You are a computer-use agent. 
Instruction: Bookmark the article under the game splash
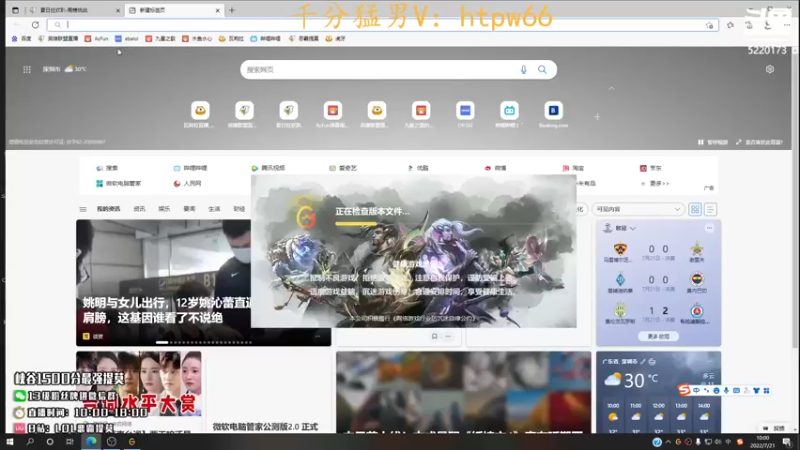tap(434, 336)
